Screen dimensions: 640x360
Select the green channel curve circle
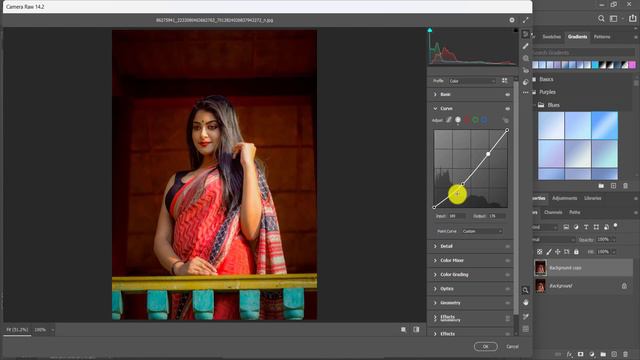tap(475, 120)
